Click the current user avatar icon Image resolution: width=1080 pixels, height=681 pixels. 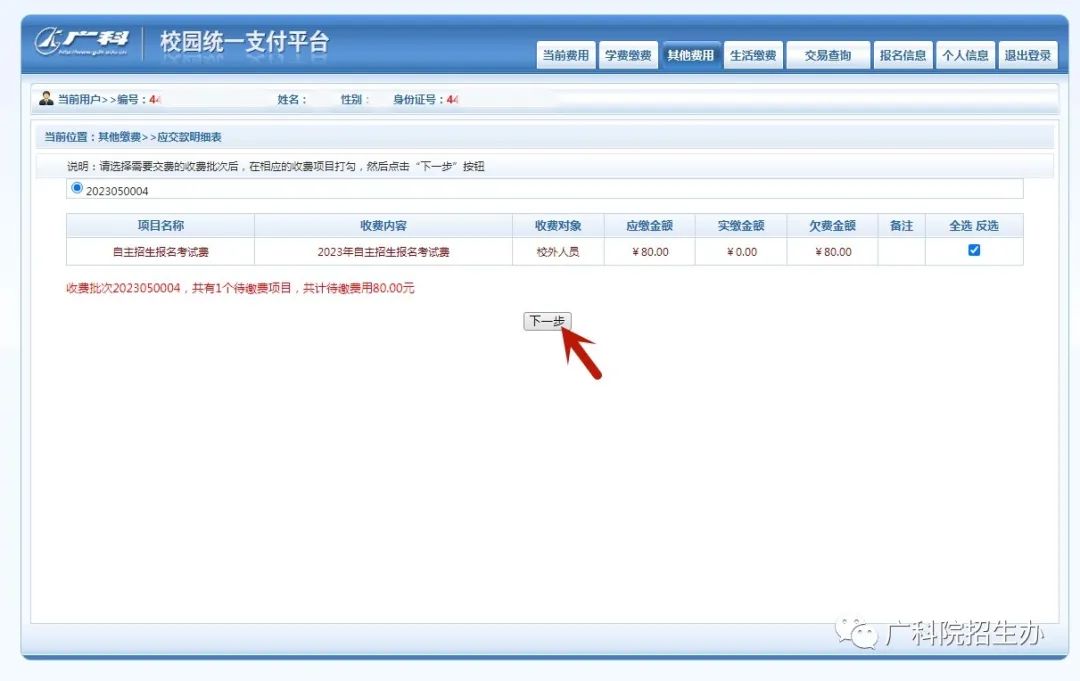point(46,98)
